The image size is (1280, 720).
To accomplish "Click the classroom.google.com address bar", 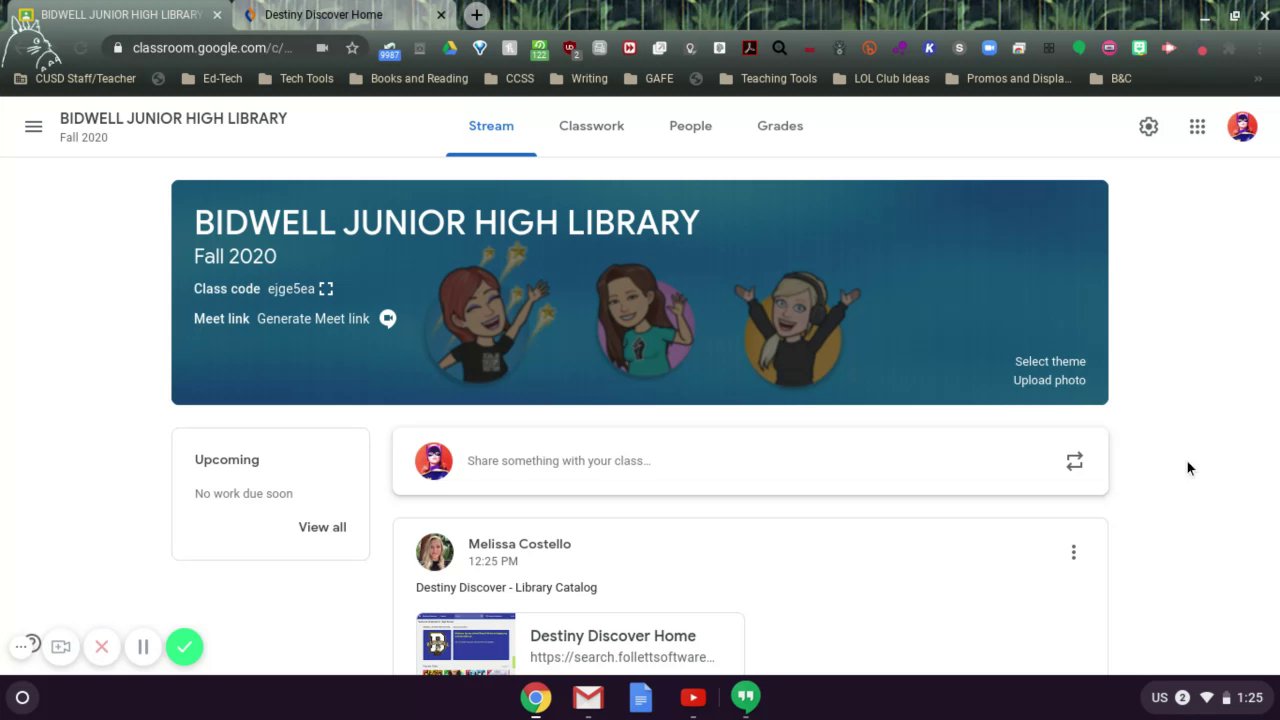I will [x=212, y=48].
